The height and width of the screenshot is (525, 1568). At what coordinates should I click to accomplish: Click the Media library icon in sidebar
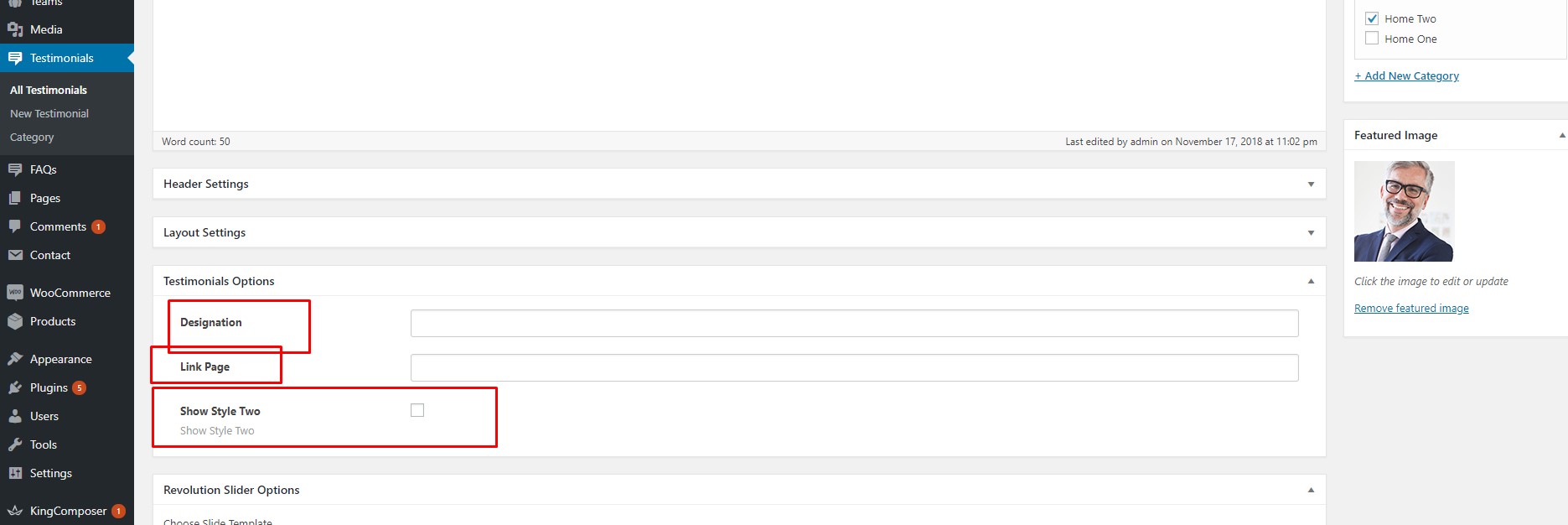[x=15, y=29]
